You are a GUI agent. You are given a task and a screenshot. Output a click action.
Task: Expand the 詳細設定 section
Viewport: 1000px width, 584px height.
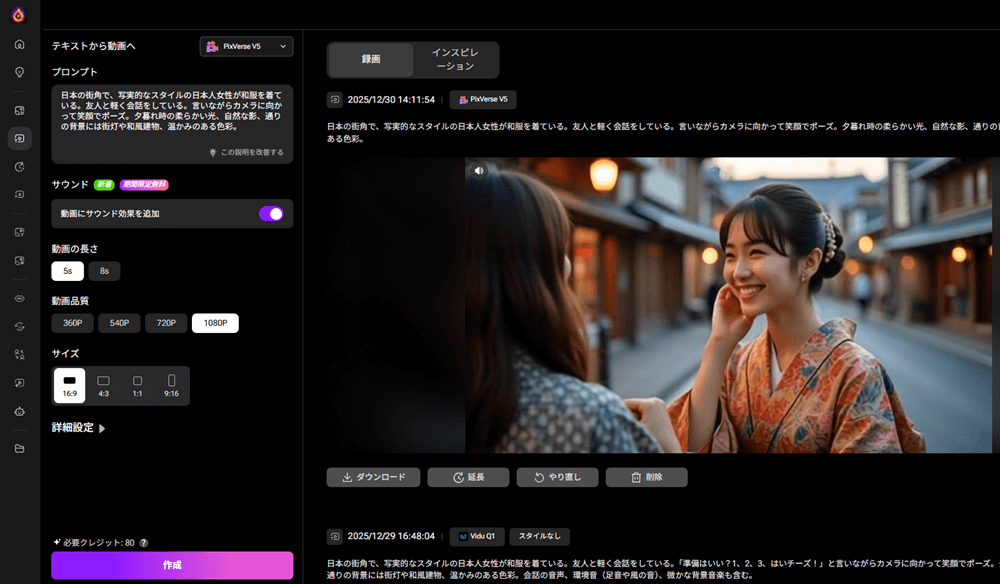coord(79,428)
